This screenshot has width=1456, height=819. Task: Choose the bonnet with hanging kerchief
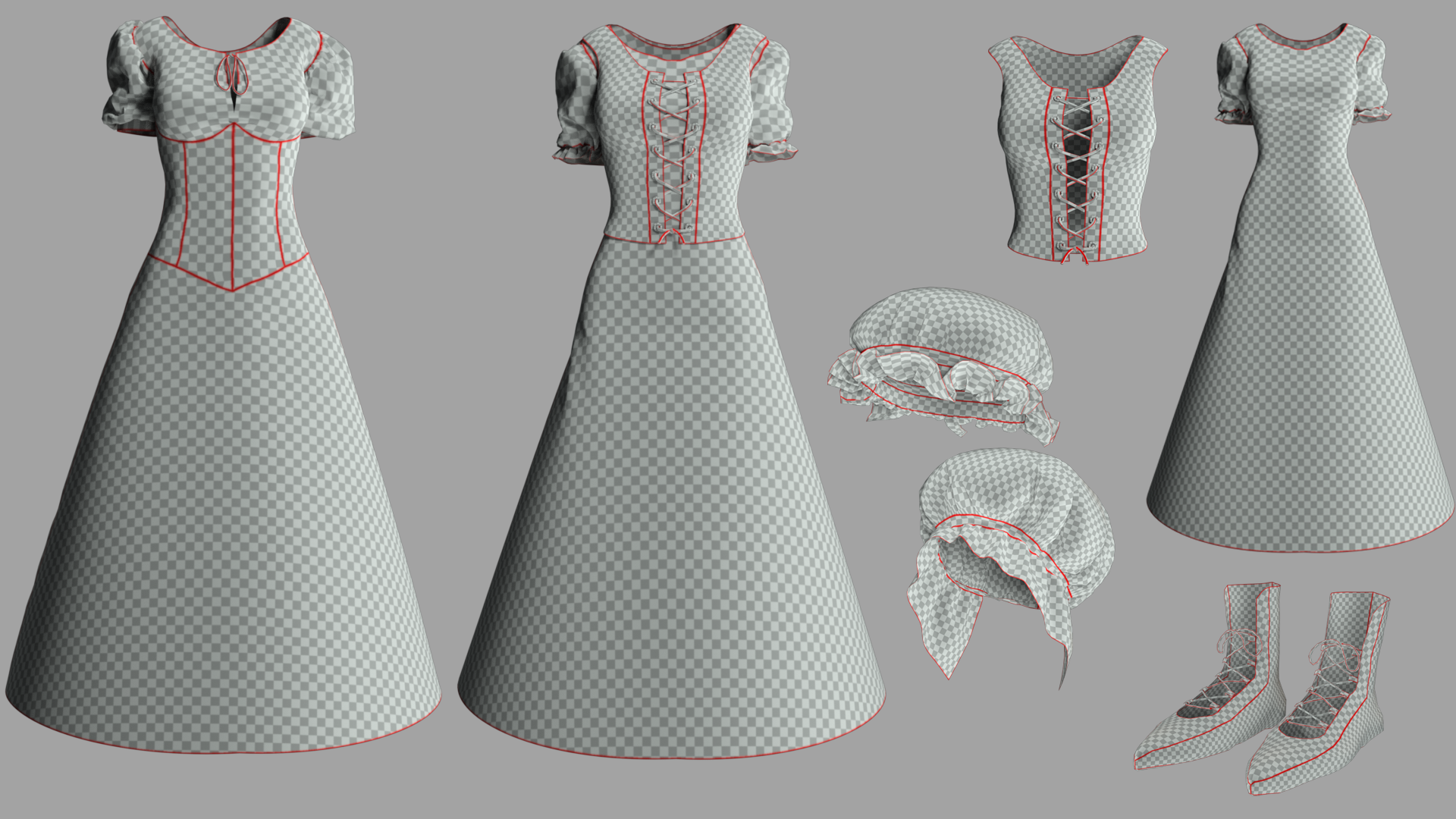1009,567
